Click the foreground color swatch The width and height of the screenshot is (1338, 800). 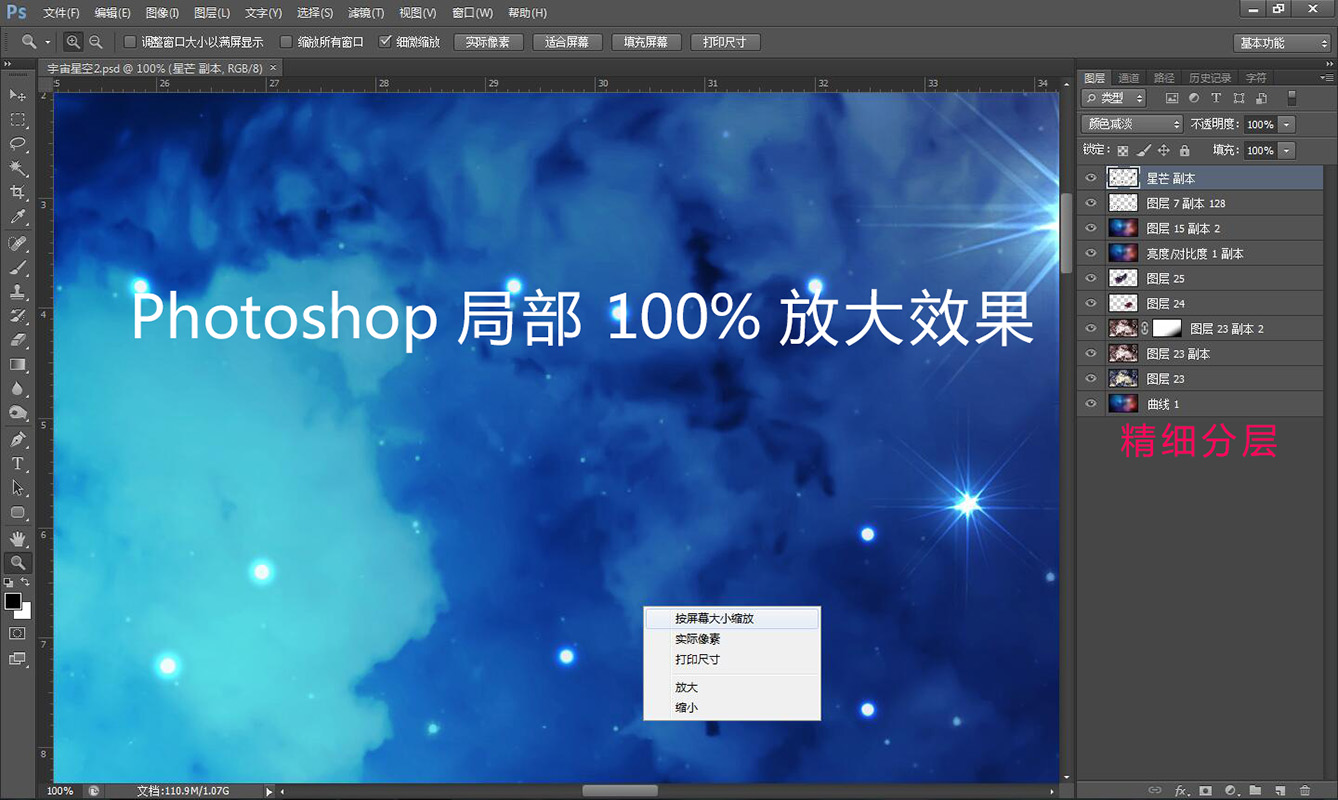[x=13, y=601]
